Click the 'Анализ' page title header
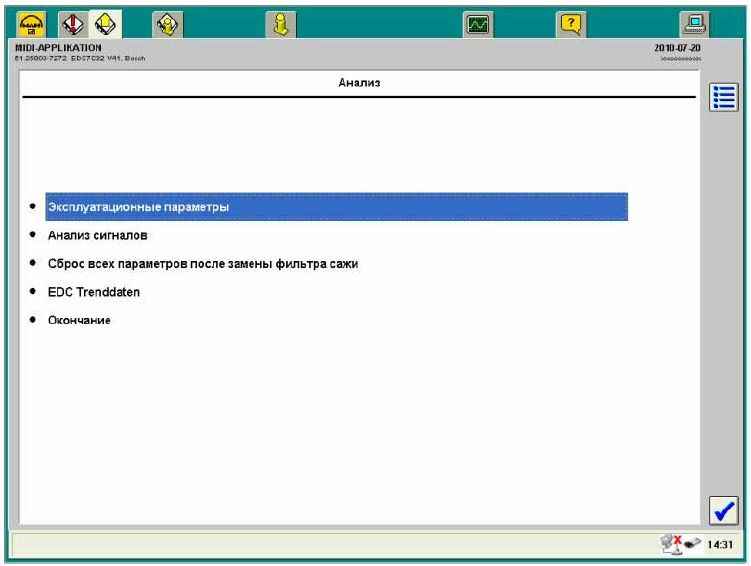The height and width of the screenshot is (566, 751). [359, 85]
